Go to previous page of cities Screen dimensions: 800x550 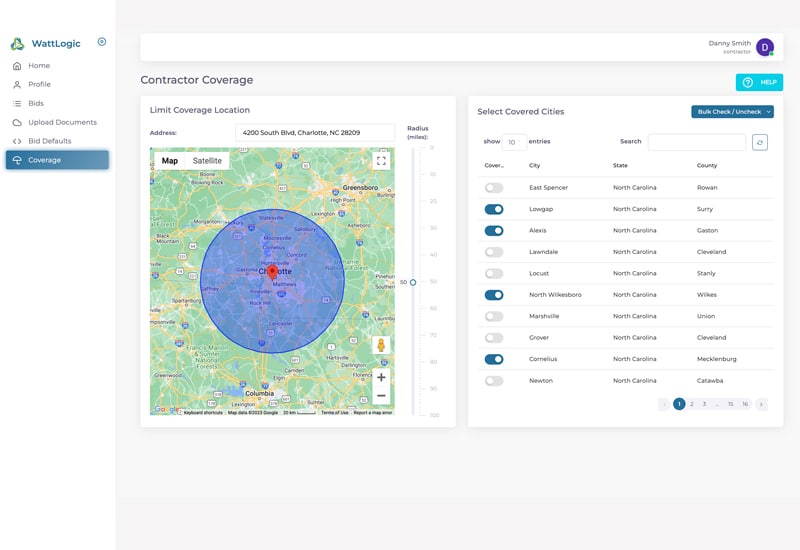[664, 404]
